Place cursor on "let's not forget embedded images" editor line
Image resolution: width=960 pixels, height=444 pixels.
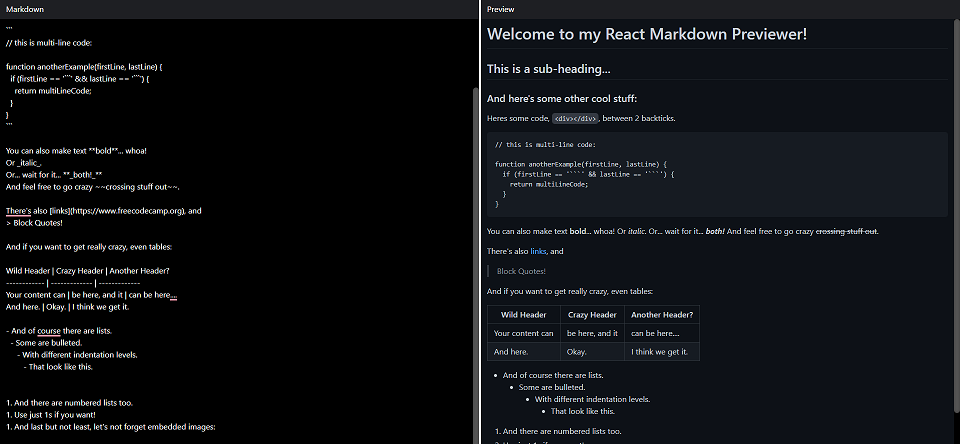tap(111, 427)
